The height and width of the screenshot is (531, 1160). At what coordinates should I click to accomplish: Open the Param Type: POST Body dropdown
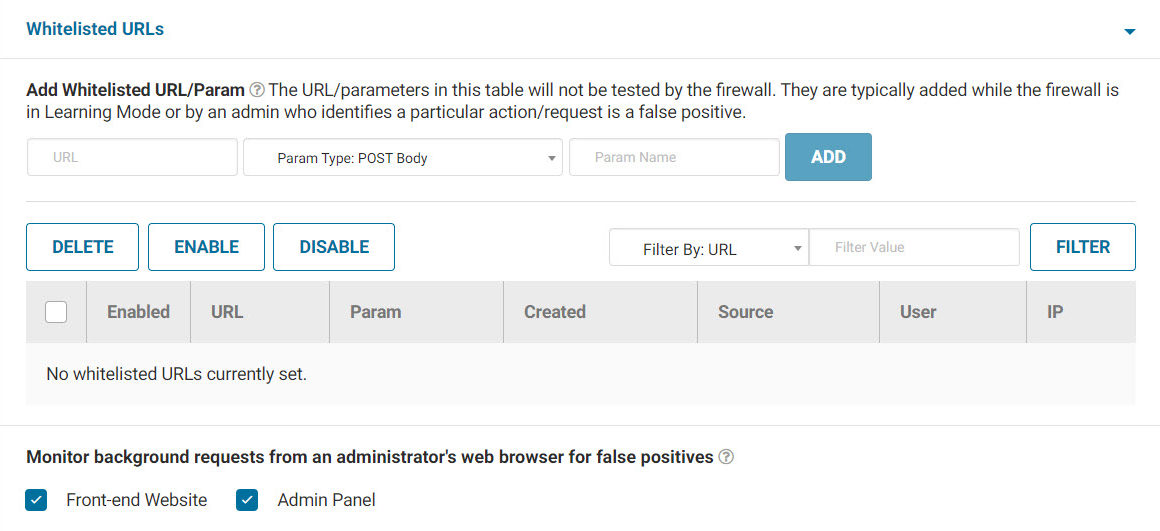403,158
